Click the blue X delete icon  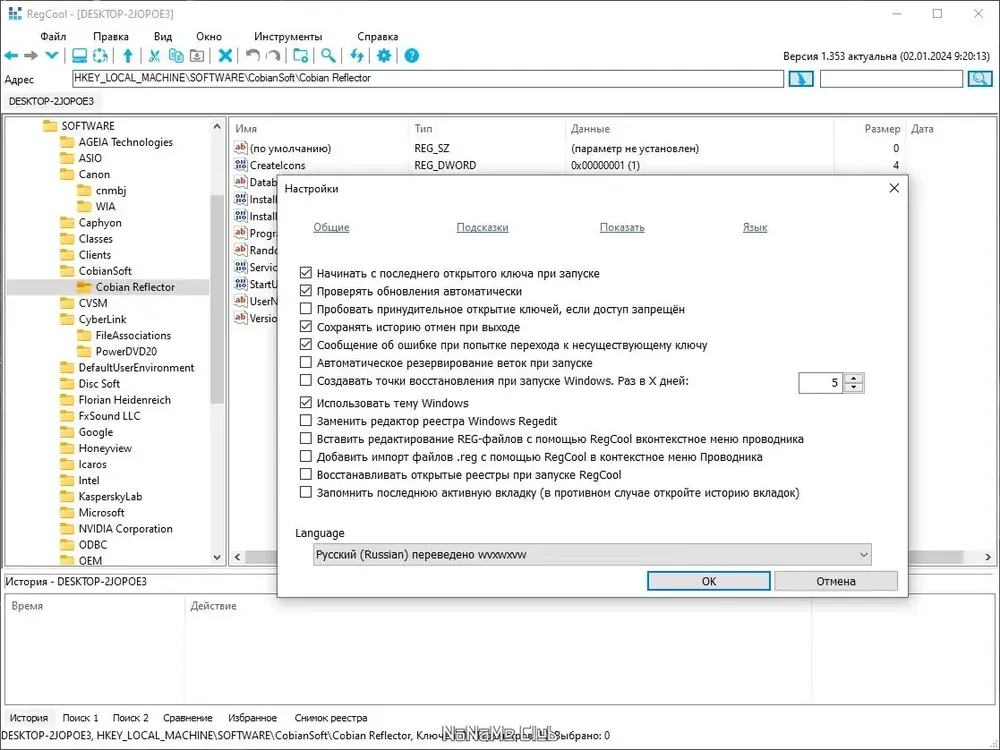pos(225,56)
